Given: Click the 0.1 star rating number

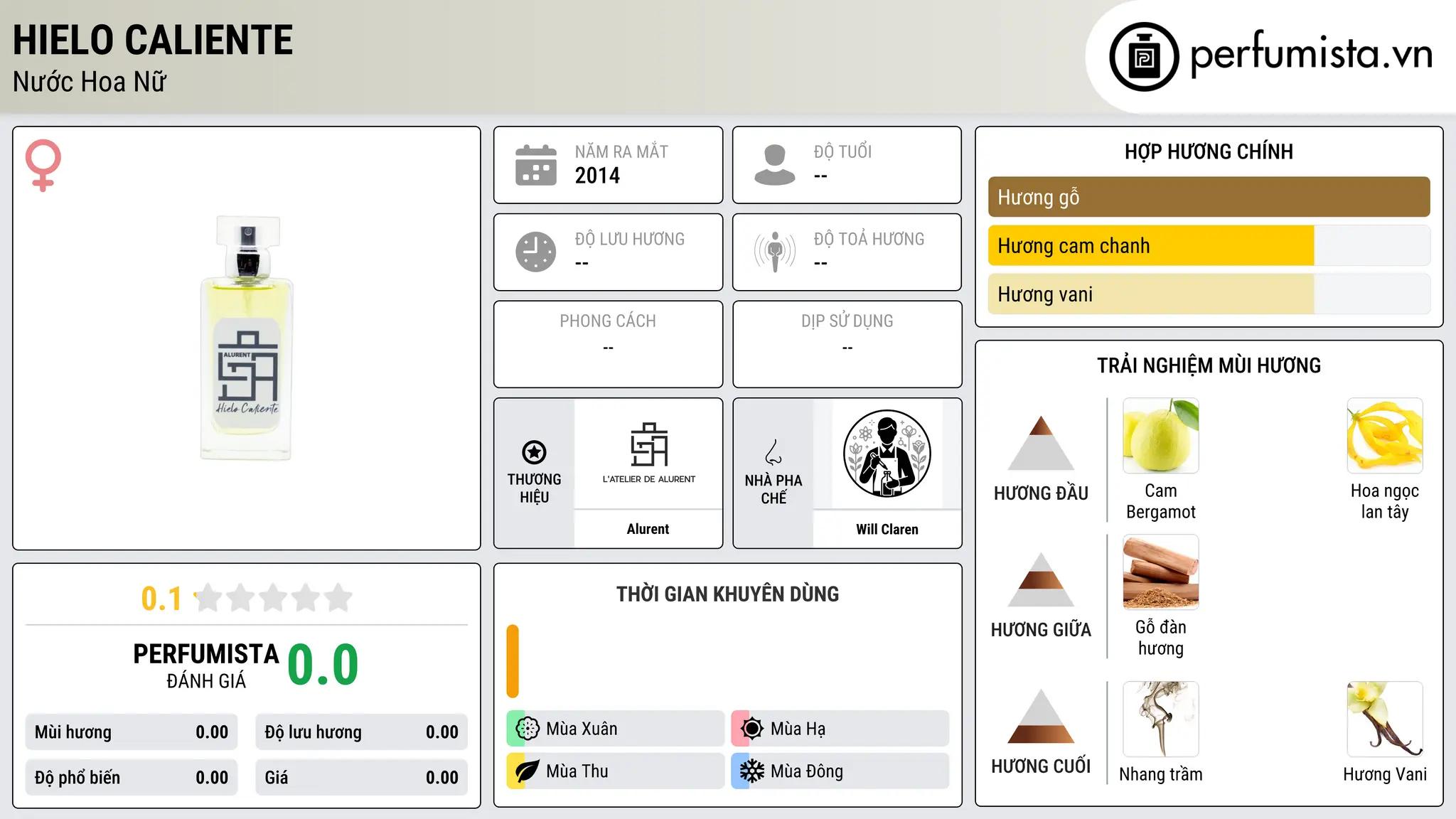Looking at the screenshot, I should pyautogui.click(x=161, y=599).
